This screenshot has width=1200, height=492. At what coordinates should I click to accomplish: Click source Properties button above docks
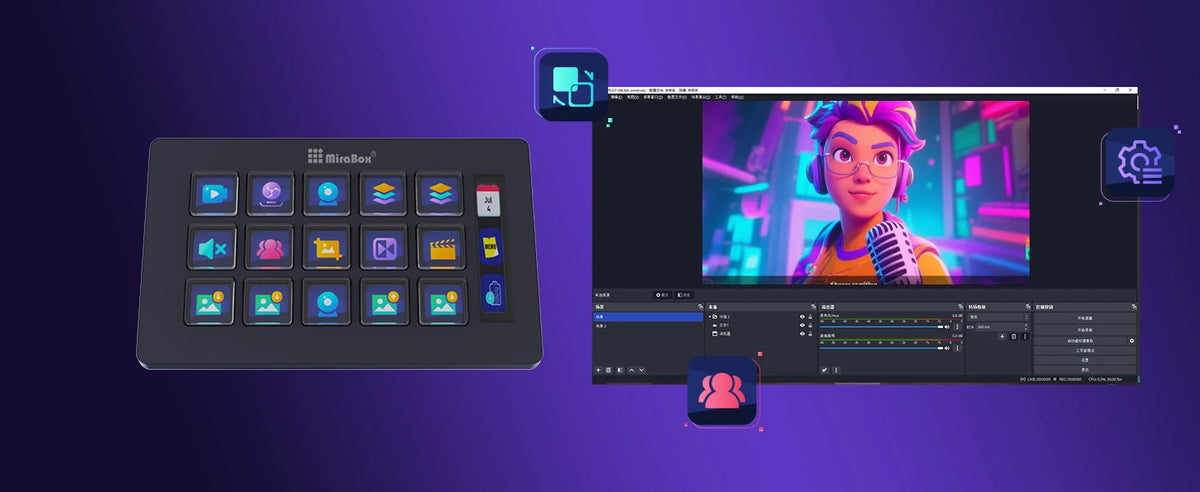[662, 295]
